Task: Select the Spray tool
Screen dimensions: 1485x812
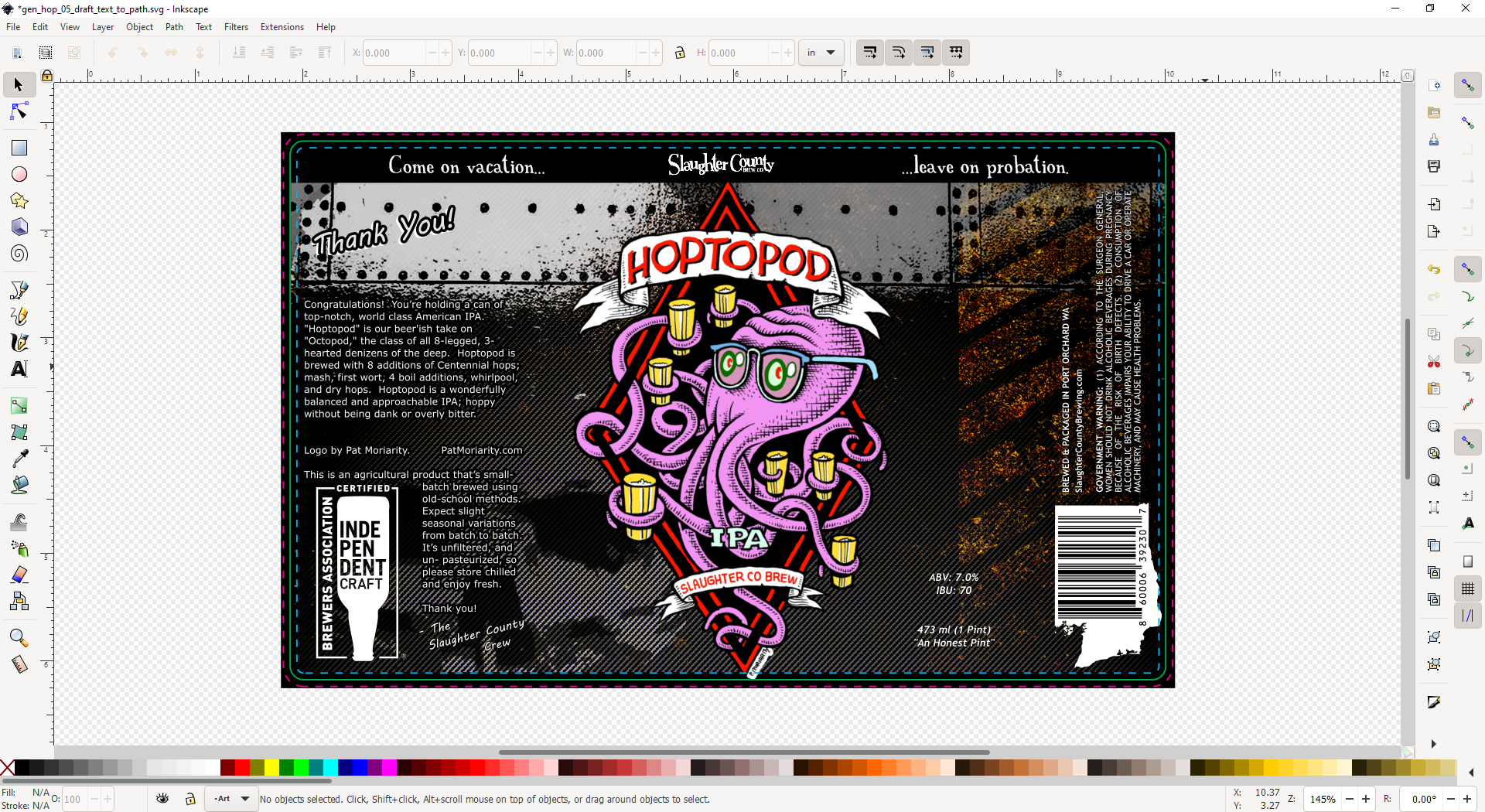Action: point(19,548)
